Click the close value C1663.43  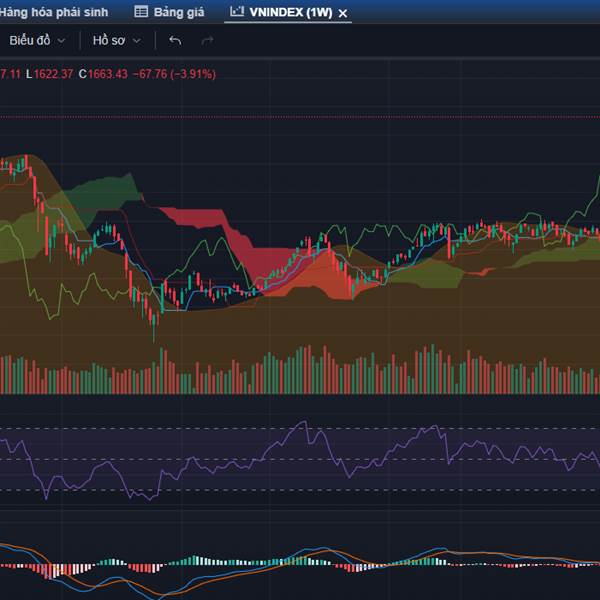tap(103, 74)
